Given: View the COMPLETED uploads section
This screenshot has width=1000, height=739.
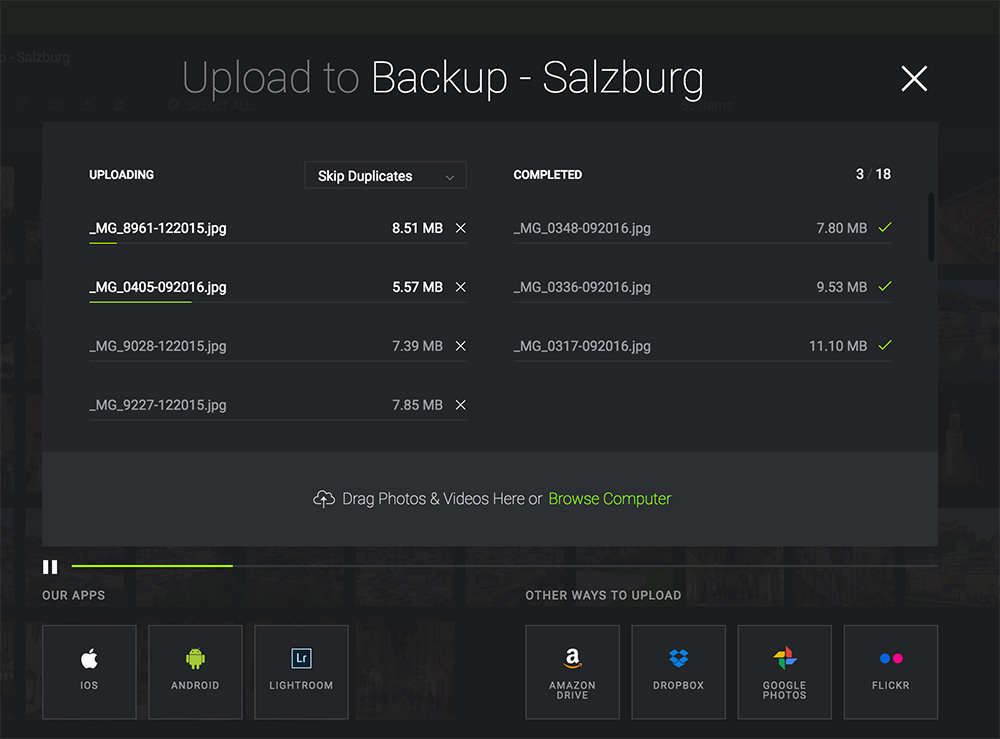Looking at the screenshot, I should (x=548, y=174).
